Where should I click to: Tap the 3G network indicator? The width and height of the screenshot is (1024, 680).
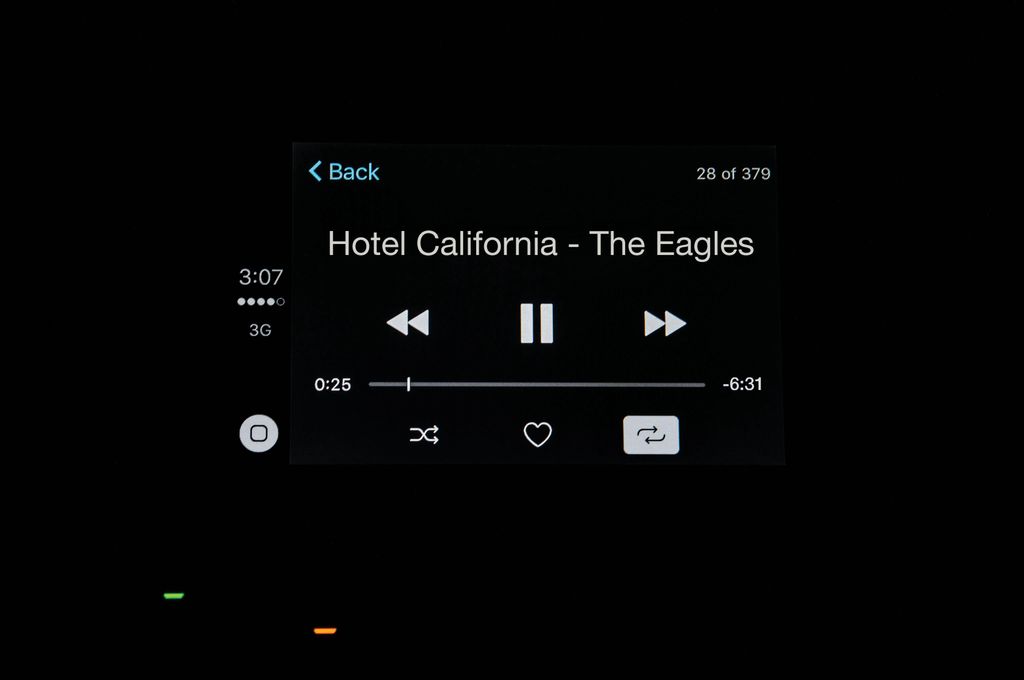point(260,330)
